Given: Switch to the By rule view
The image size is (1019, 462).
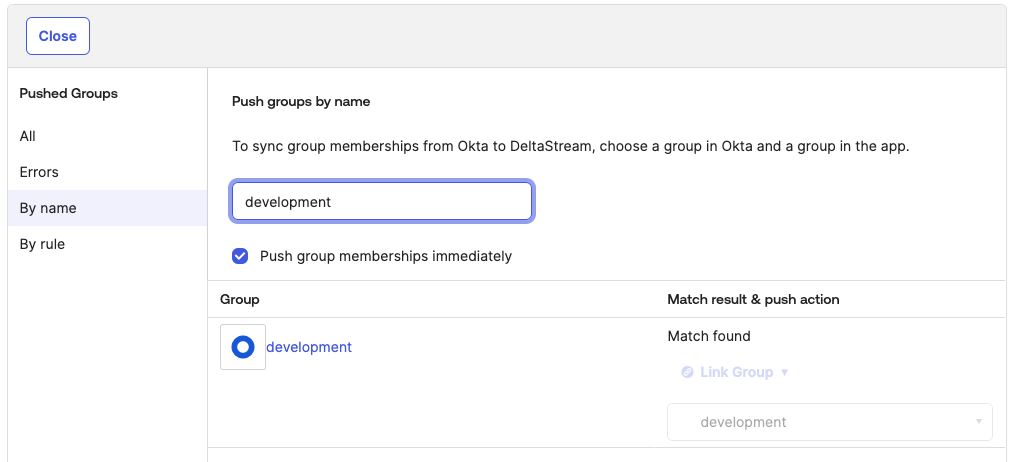Looking at the screenshot, I should click(x=42, y=244).
